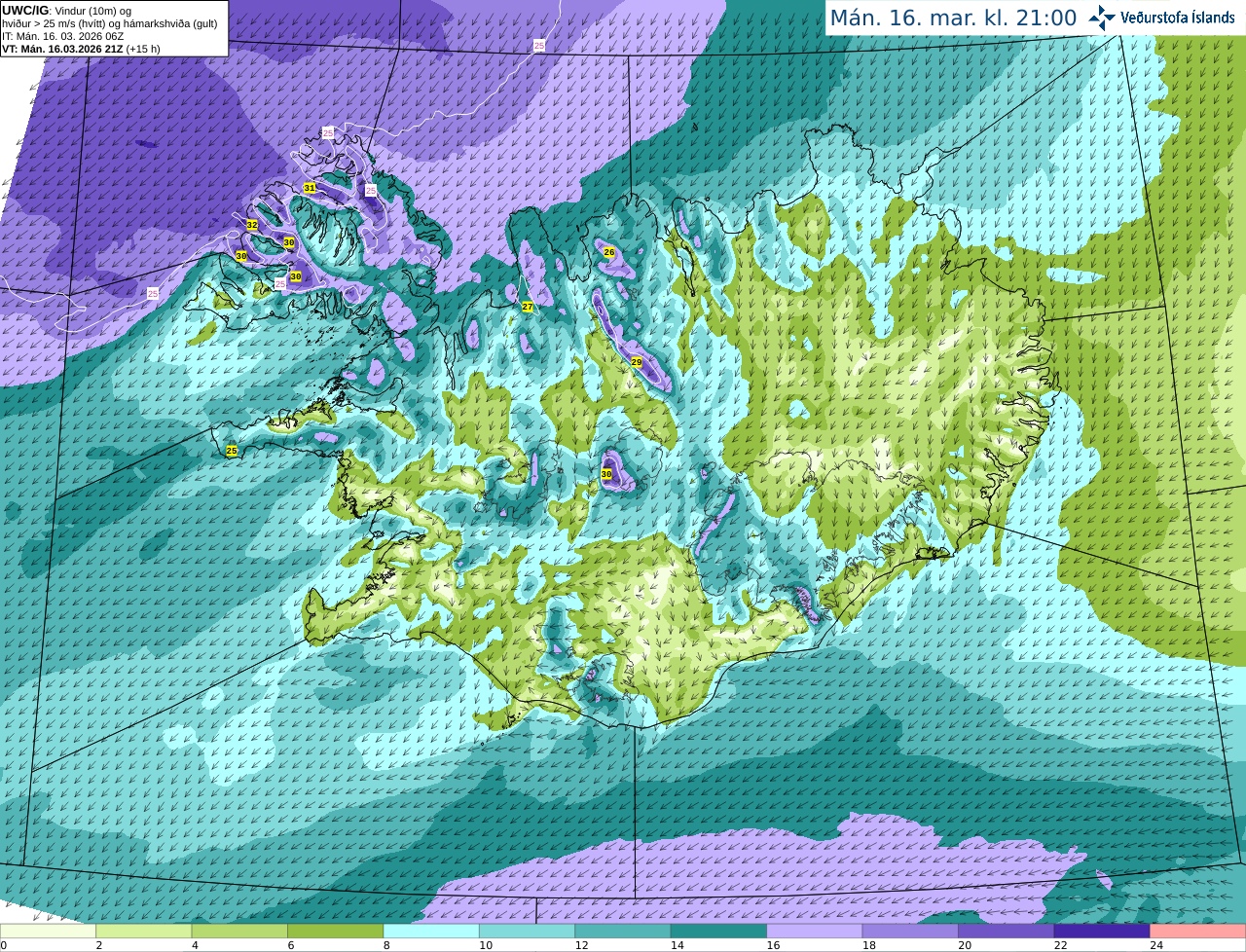The width and height of the screenshot is (1246, 952).
Task: Click the yellow 32 max gust marker
Action: [252, 225]
